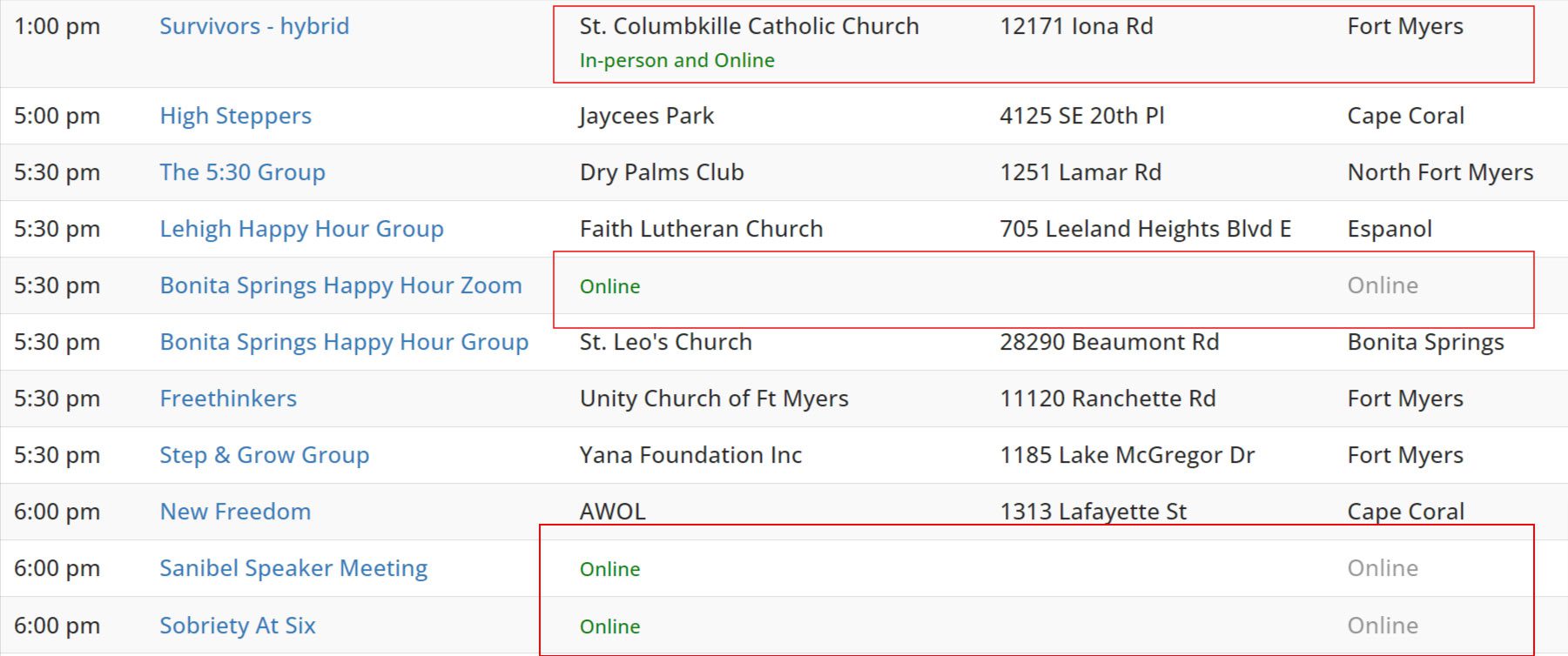Image resolution: width=1568 pixels, height=656 pixels.
Task: Click green Online label for Sanibel Speaker Meeting
Action: coord(609,569)
